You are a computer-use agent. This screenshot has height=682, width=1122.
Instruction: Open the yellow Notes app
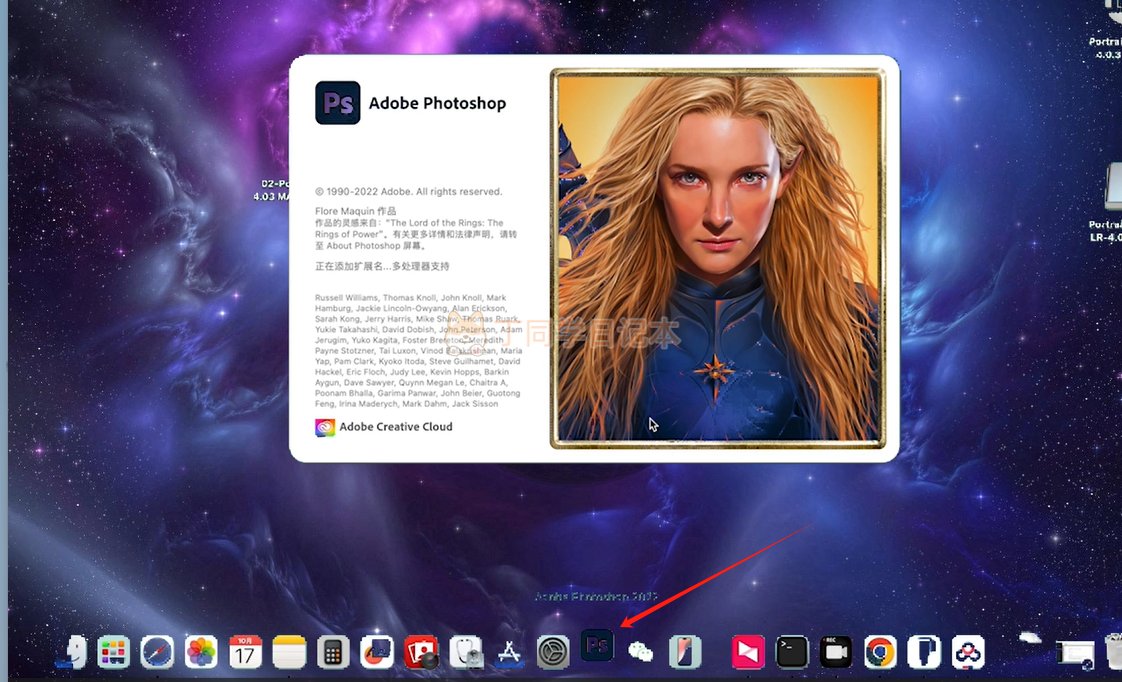click(288, 652)
